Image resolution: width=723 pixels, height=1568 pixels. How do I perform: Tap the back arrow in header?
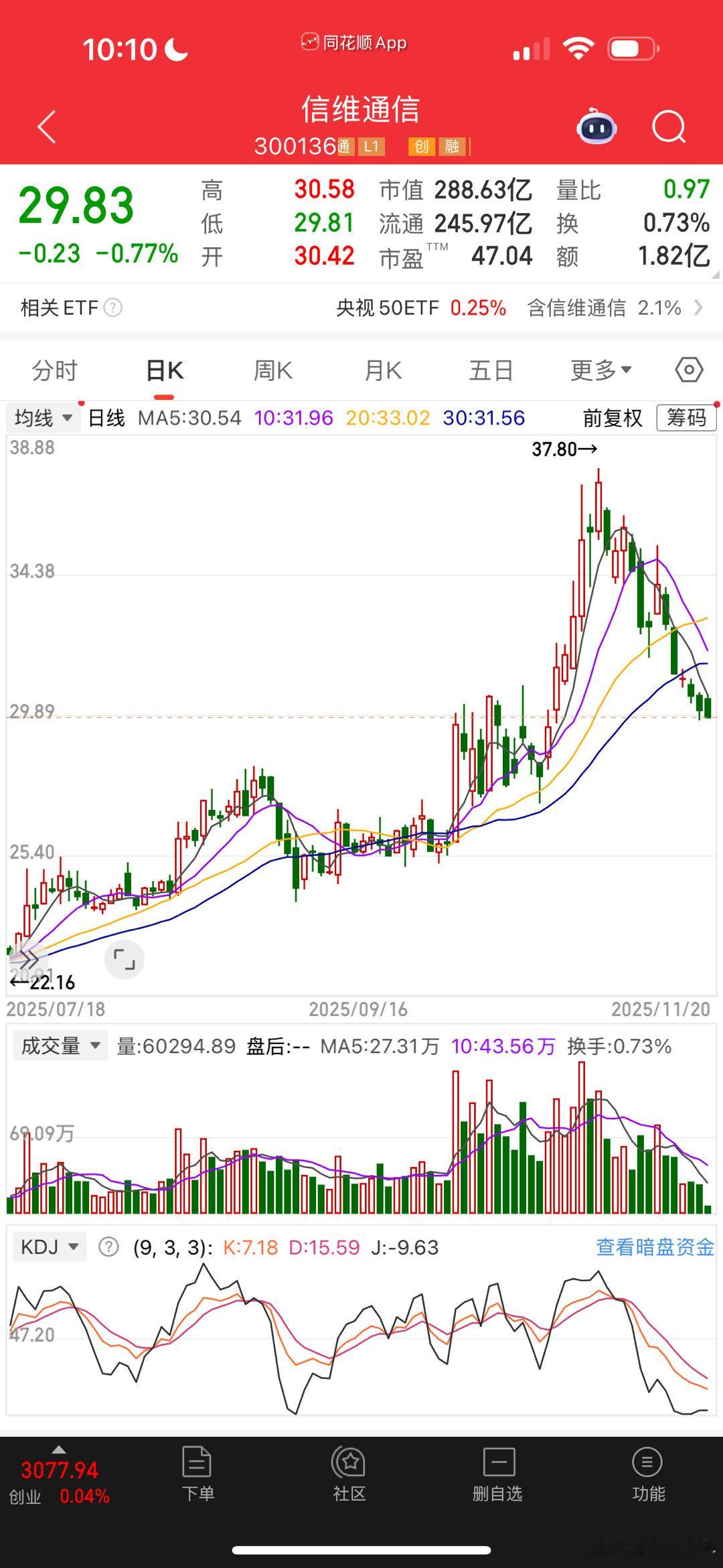coord(46,127)
